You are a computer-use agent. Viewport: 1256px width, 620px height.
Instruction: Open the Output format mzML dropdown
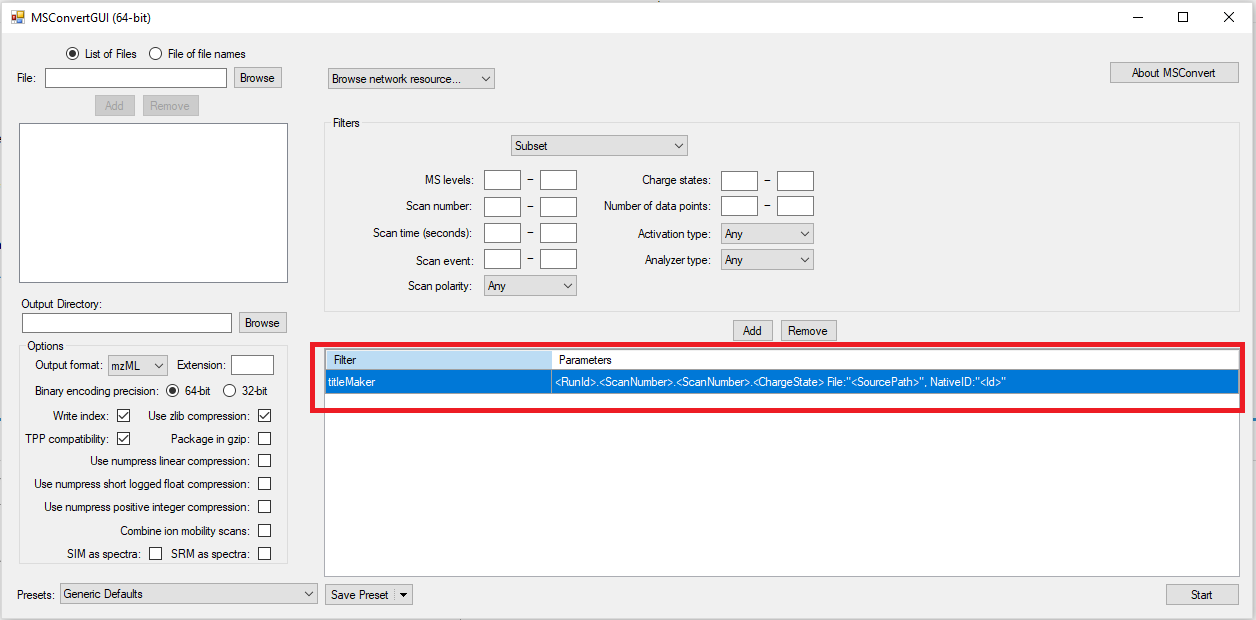pos(138,365)
